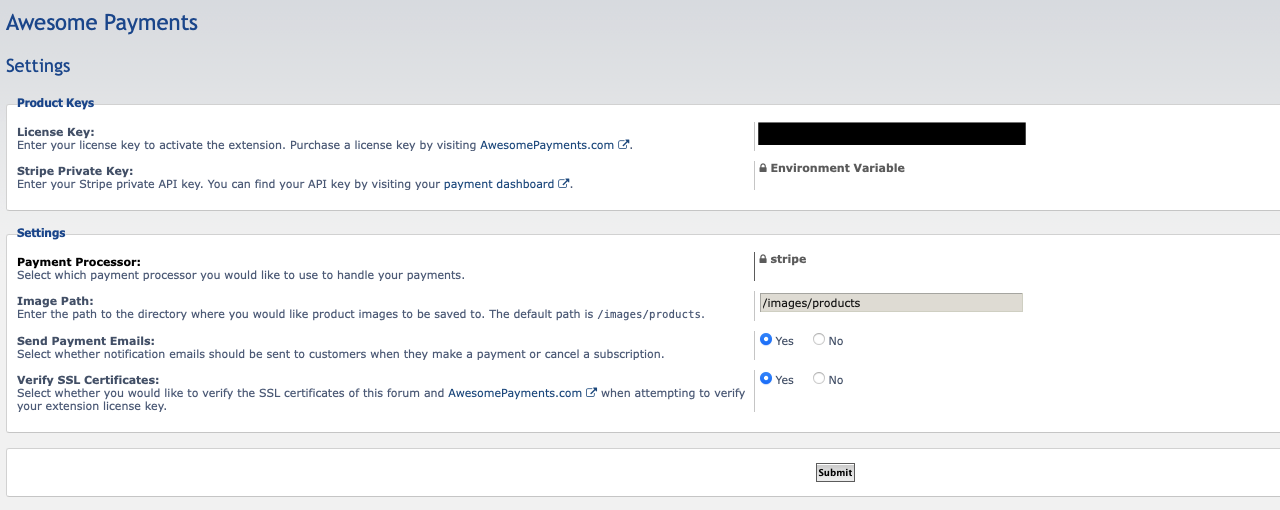This screenshot has height=510, width=1280.
Task: Click the Submit button
Action: pyautogui.click(x=835, y=472)
